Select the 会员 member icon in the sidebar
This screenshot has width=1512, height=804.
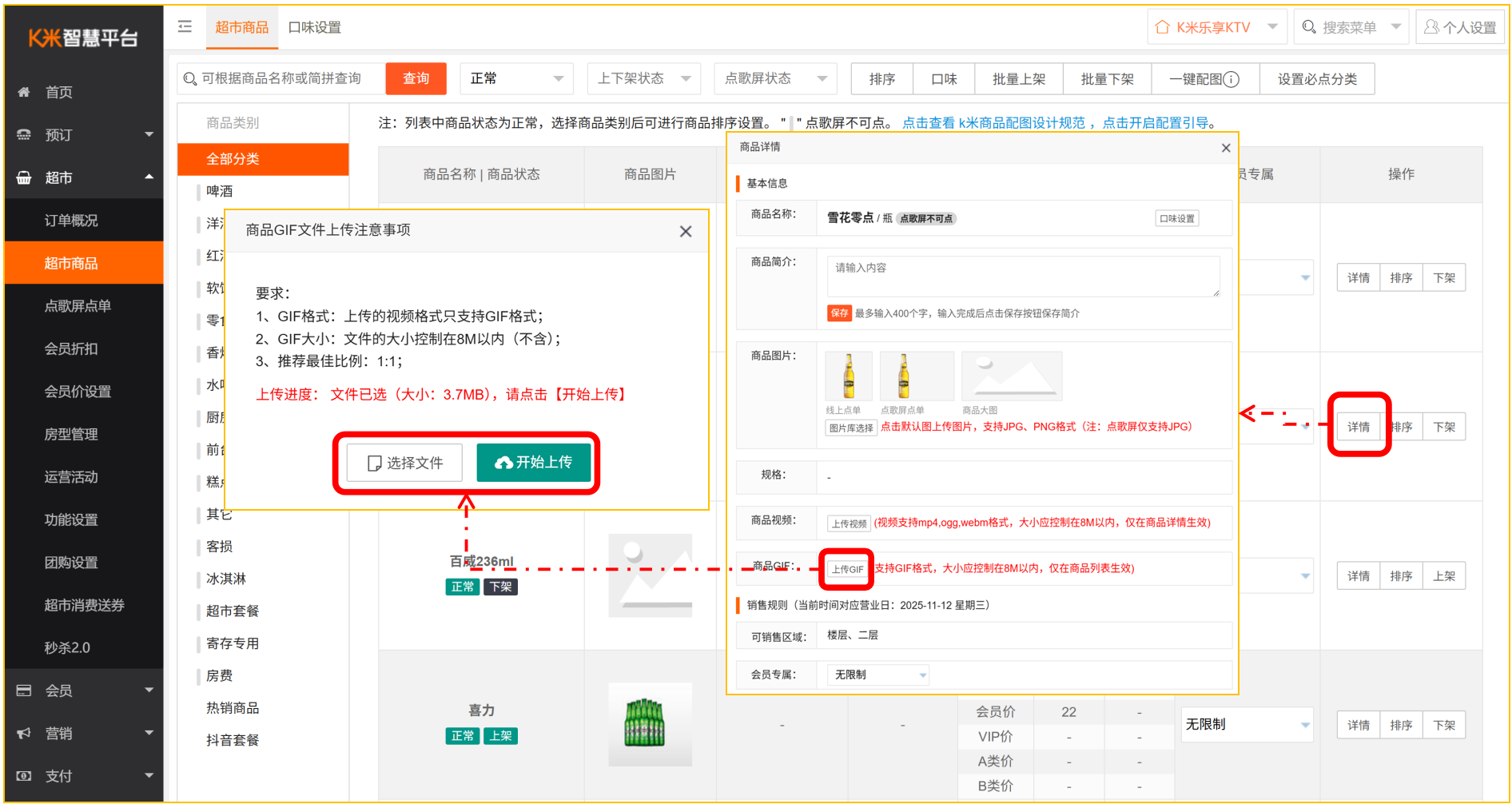24,690
